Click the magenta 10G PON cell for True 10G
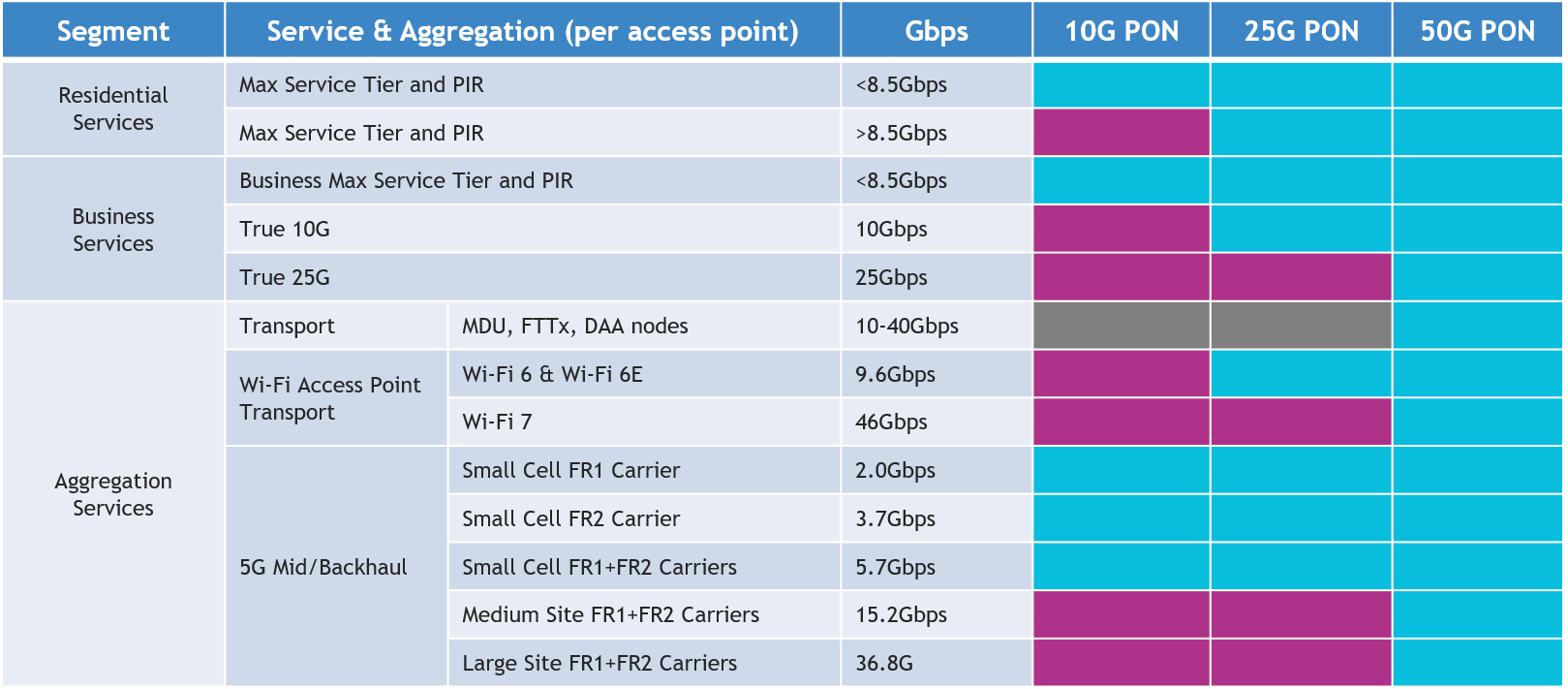This screenshot has height=689, width=1568. [x=1122, y=229]
